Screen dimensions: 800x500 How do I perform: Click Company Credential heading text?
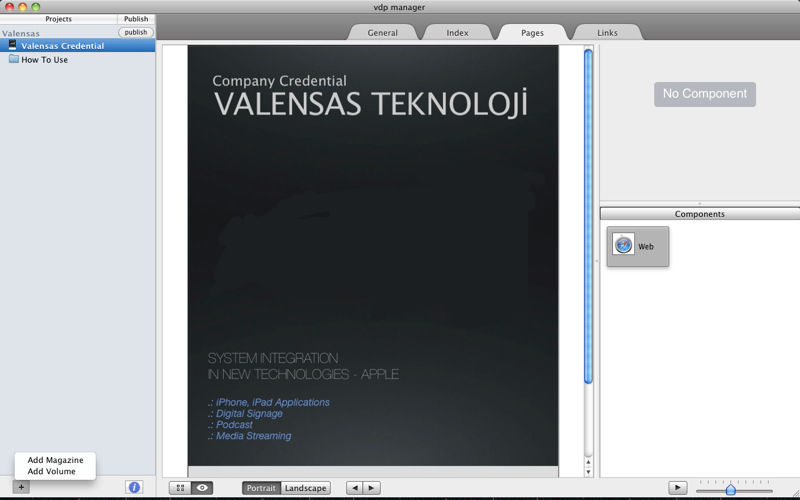279,81
